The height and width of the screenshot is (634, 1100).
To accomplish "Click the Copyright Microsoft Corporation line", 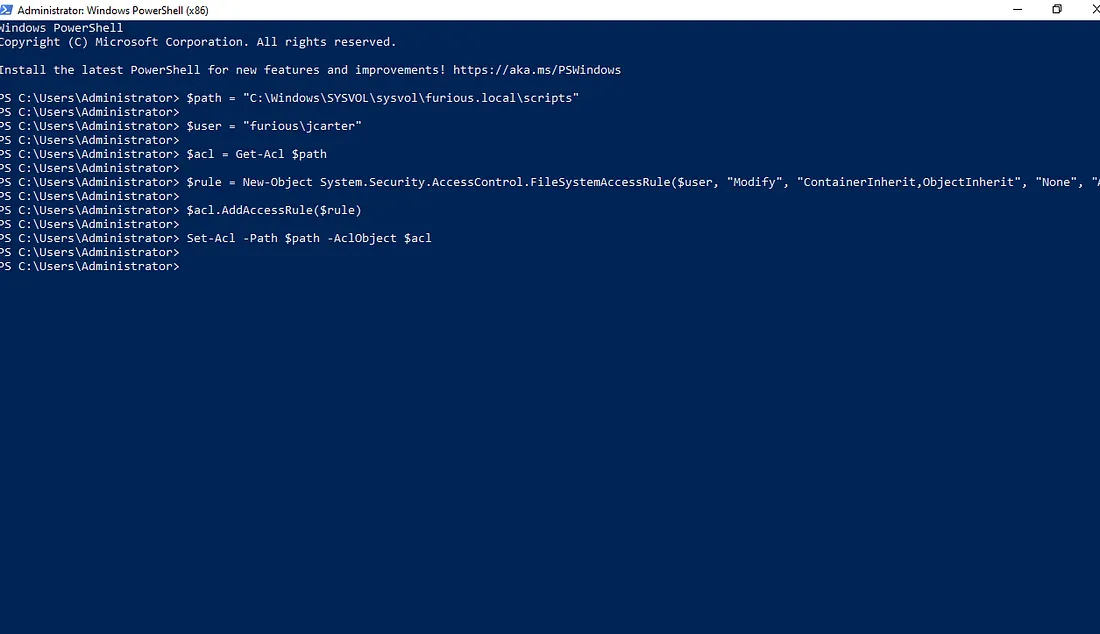I will coord(198,42).
